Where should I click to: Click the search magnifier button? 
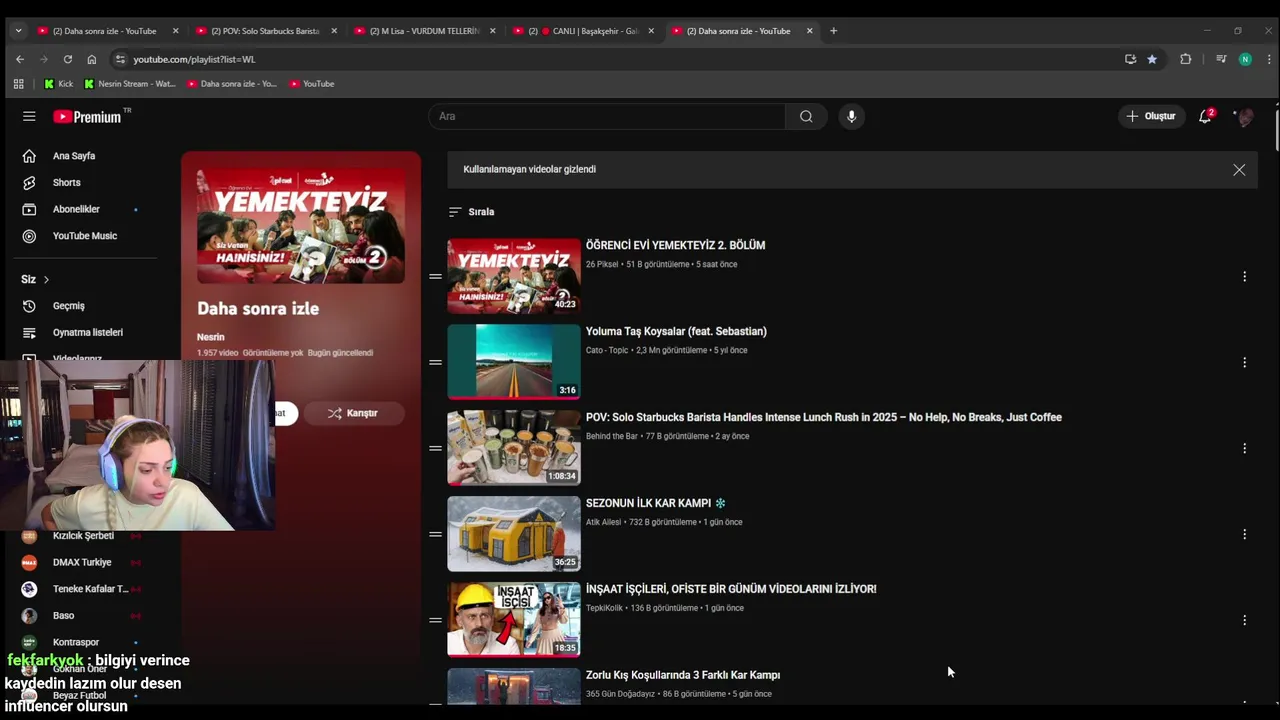(806, 116)
